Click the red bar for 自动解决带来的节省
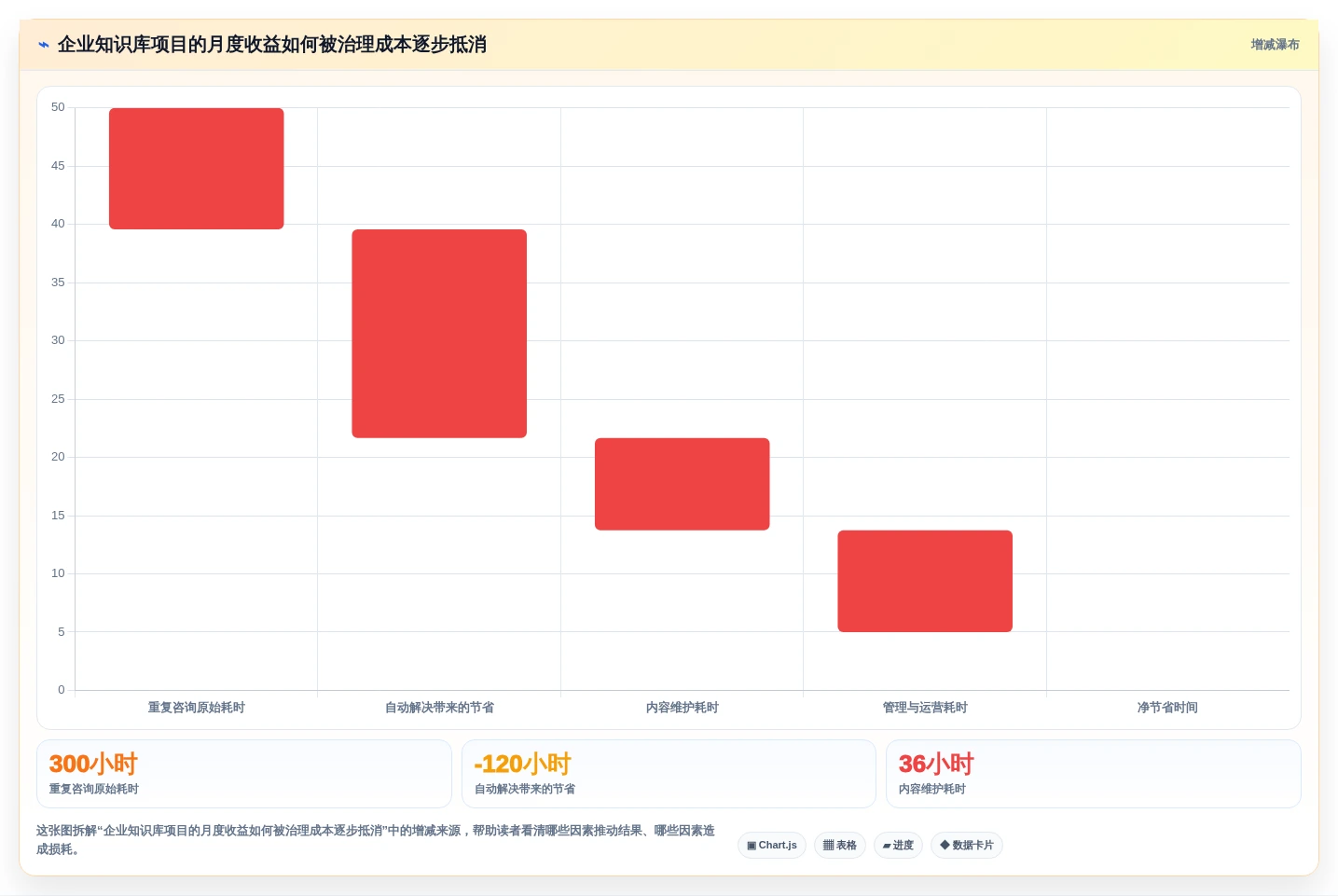 [x=439, y=334]
